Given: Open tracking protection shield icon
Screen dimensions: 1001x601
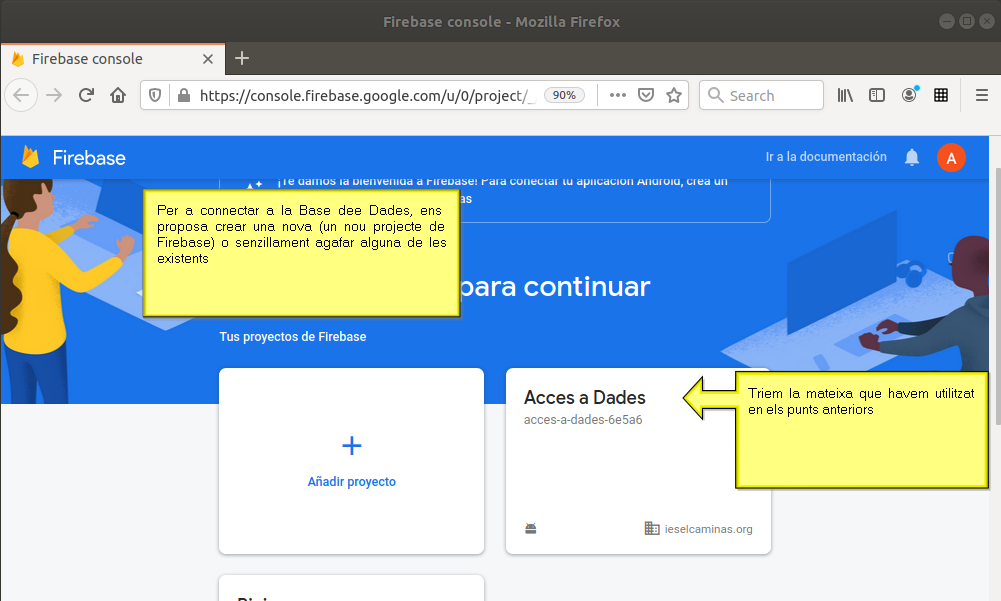Looking at the screenshot, I should (x=154, y=96).
